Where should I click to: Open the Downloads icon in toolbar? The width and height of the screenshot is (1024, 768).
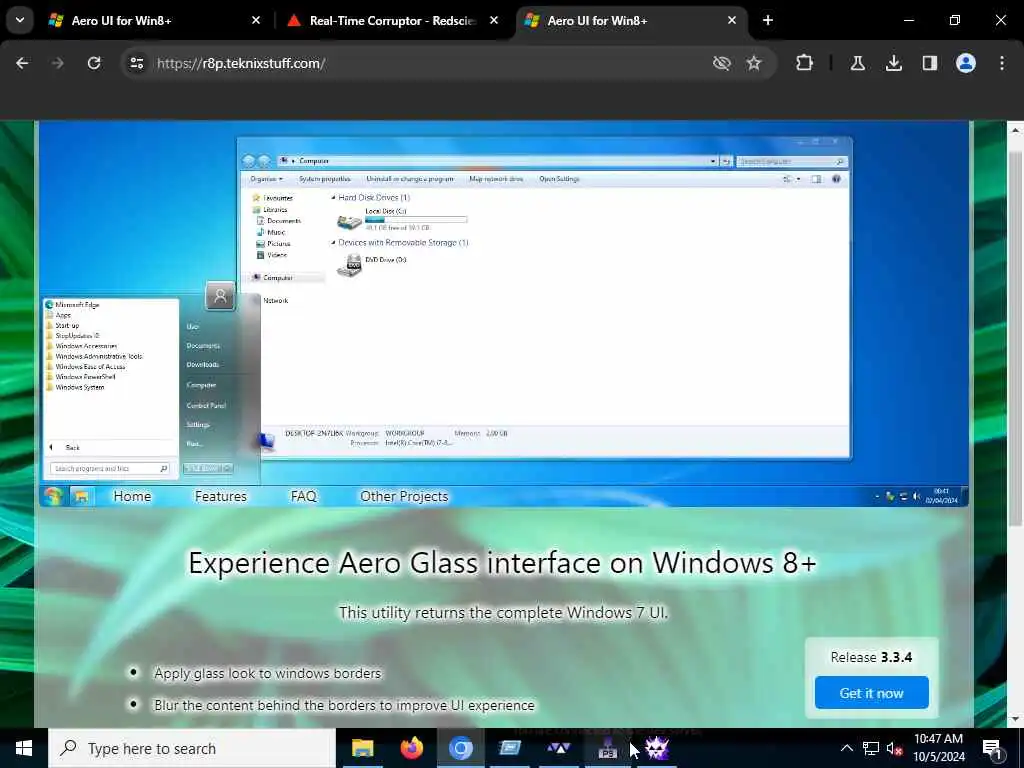[894, 63]
